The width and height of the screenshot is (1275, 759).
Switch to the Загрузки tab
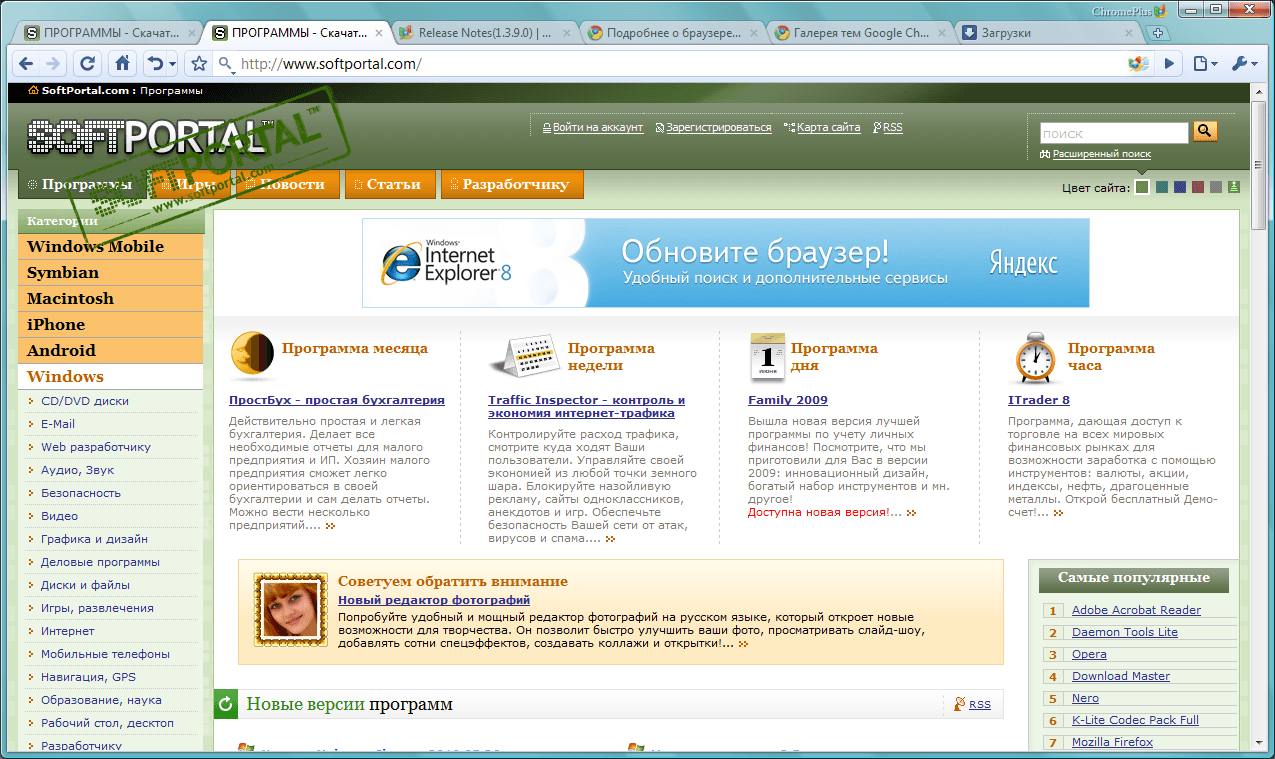coord(1048,33)
